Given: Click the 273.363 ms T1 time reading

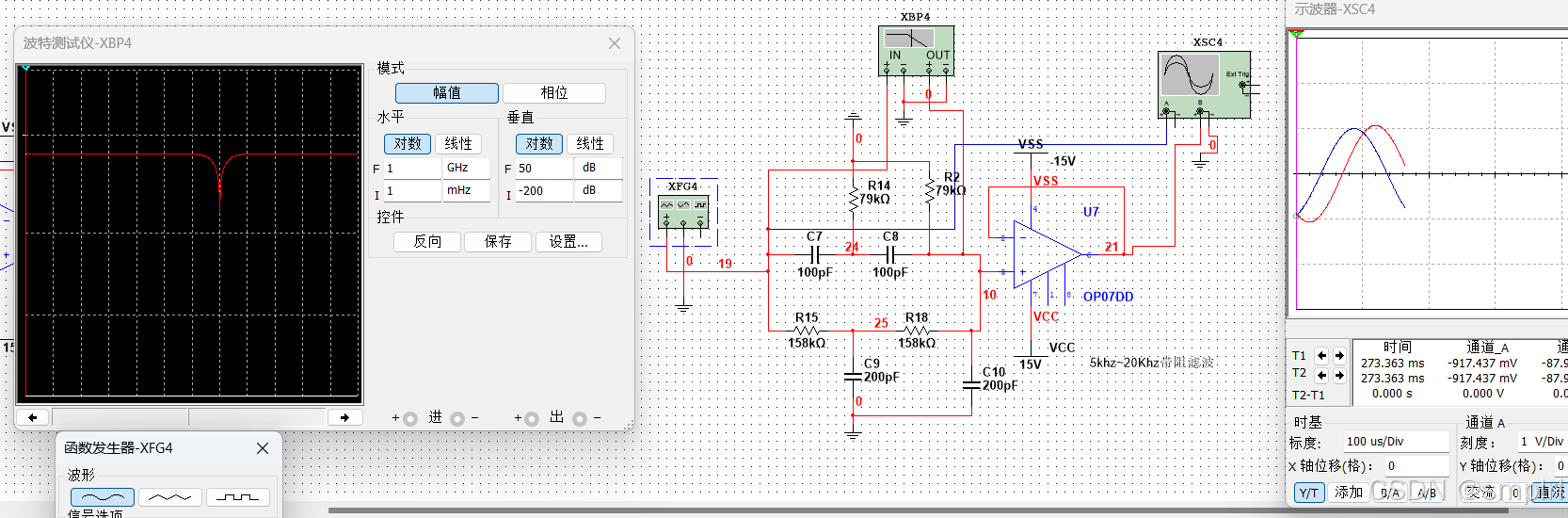Looking at the screenshot, I should (1392, 364).
